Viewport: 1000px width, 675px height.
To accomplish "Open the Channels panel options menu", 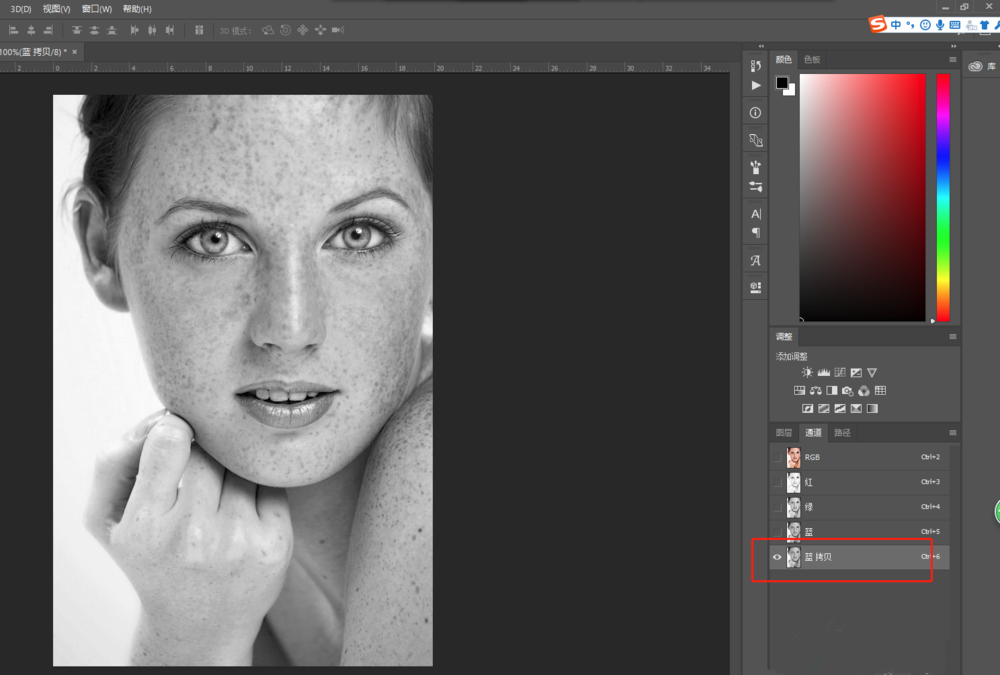I will (x=952, y=433).
